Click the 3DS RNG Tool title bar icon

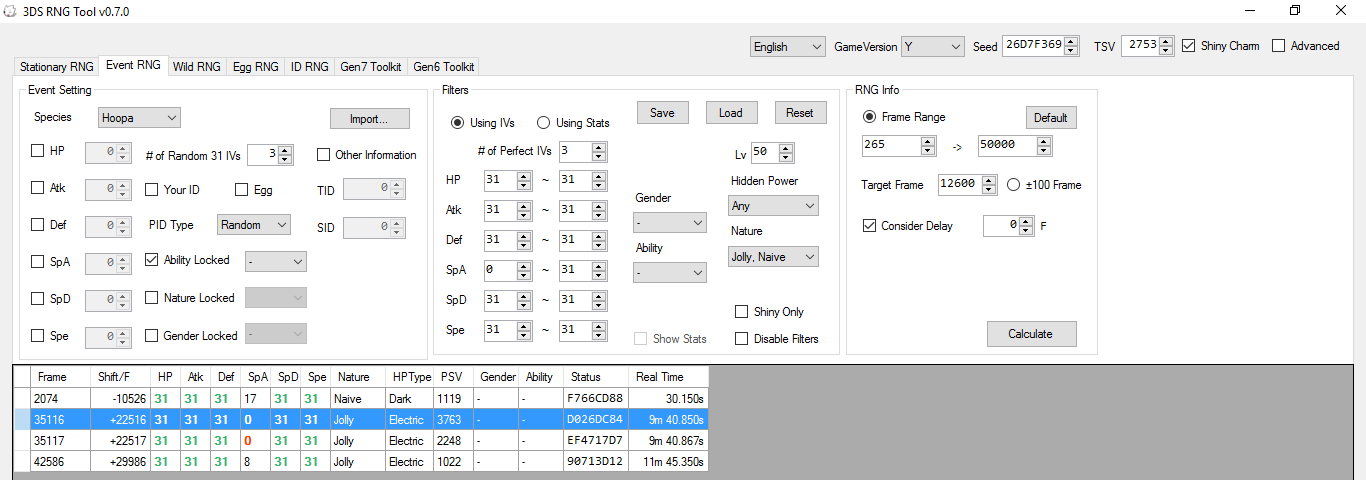click(x=11, y=12)
